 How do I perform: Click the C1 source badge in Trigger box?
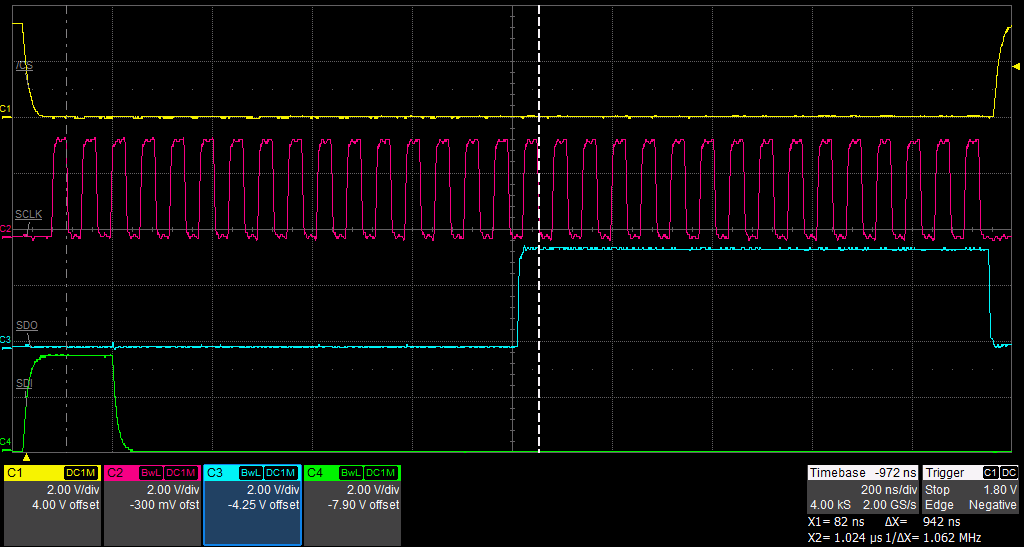coord(991,473)
